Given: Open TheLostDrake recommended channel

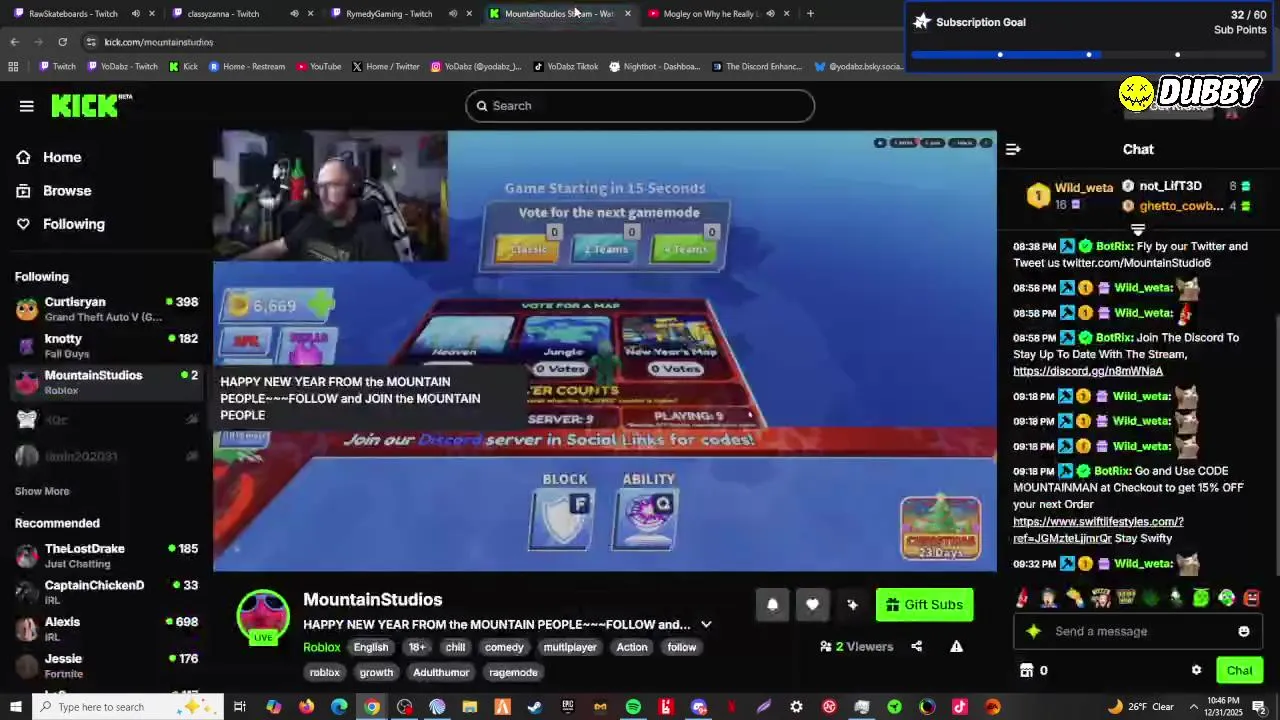Looking at the screenshot, I should pyautogui.click(x=107, y=556).
